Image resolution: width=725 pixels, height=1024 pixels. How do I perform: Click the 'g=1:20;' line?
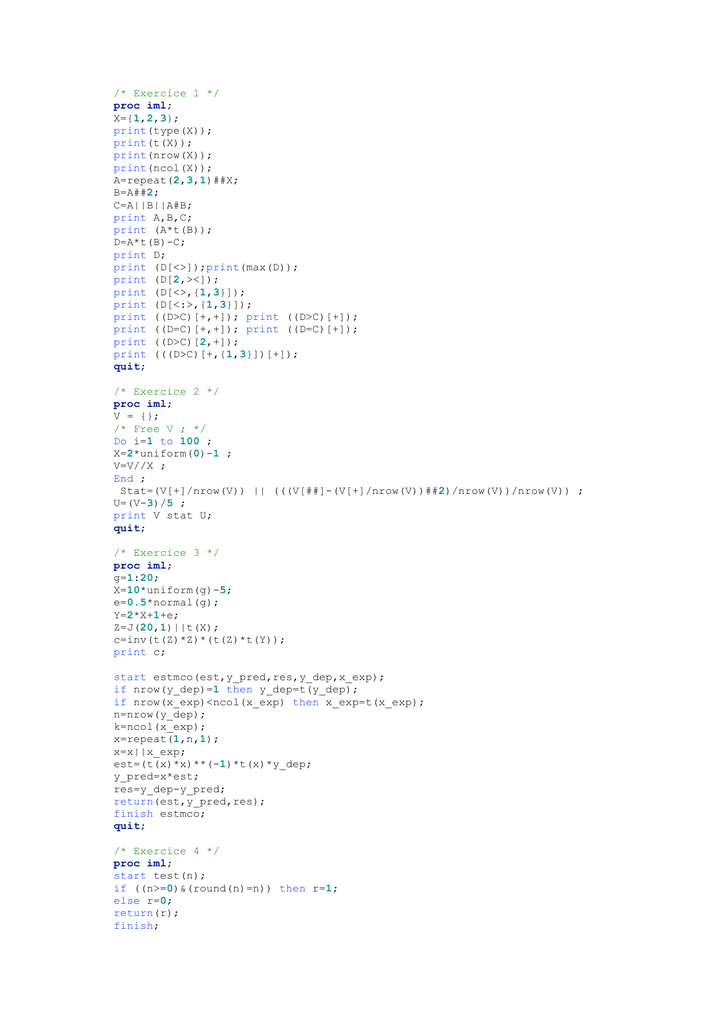point(136,578)
